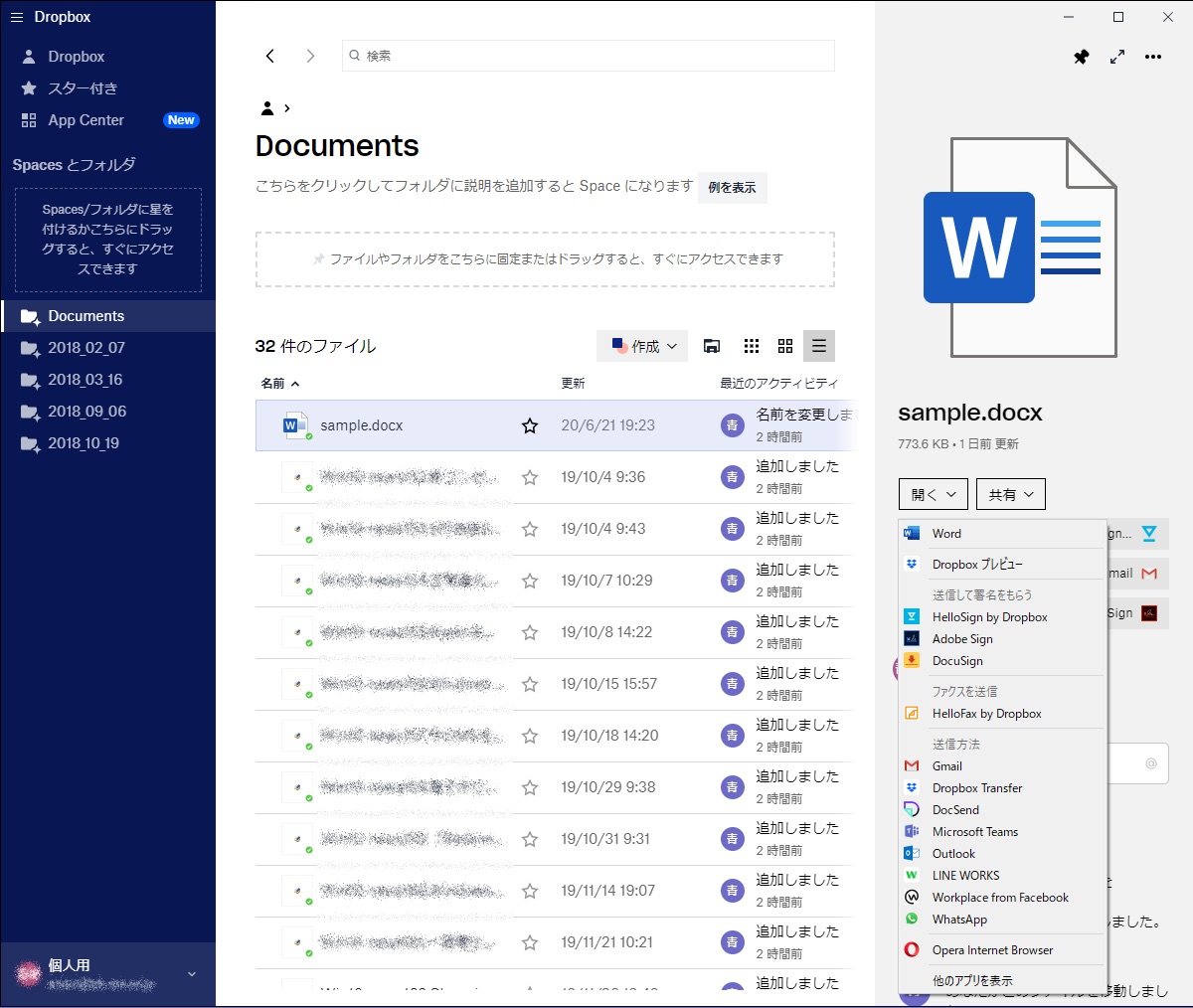The width and height of the screenshot is (1193, 1008).
Task: Select Workplace from Facebook
Action: 1002,898
